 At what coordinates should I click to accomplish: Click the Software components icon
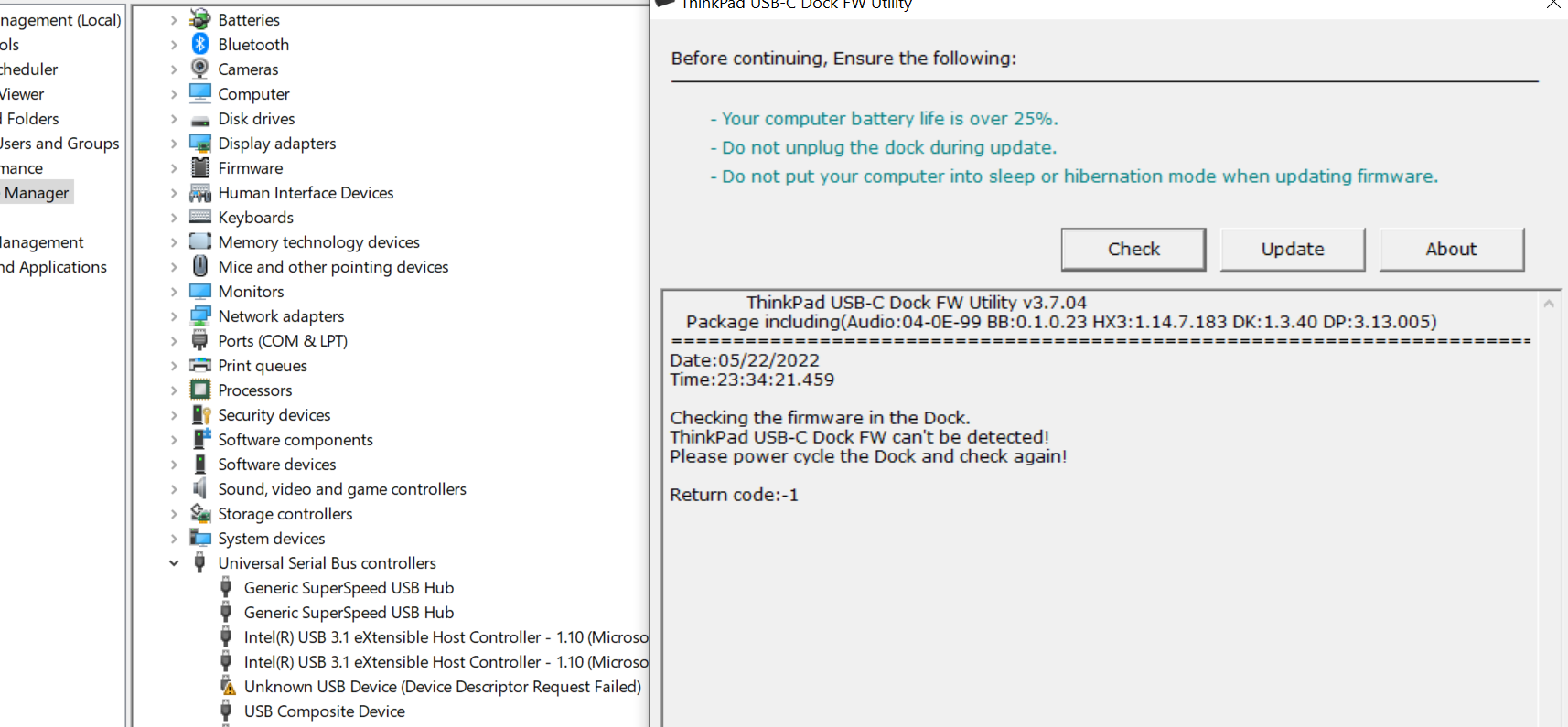200,439
